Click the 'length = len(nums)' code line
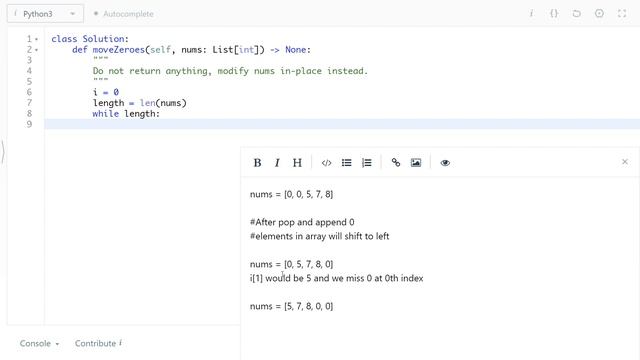 pos(140,103)
